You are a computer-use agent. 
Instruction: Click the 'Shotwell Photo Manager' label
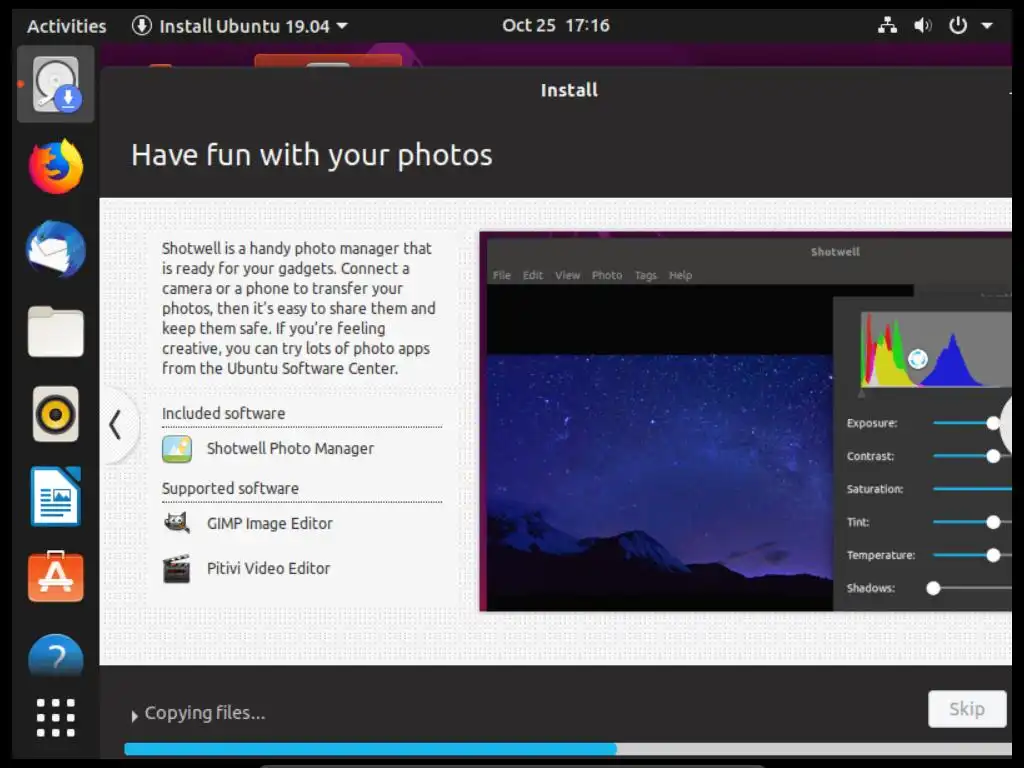290,449
